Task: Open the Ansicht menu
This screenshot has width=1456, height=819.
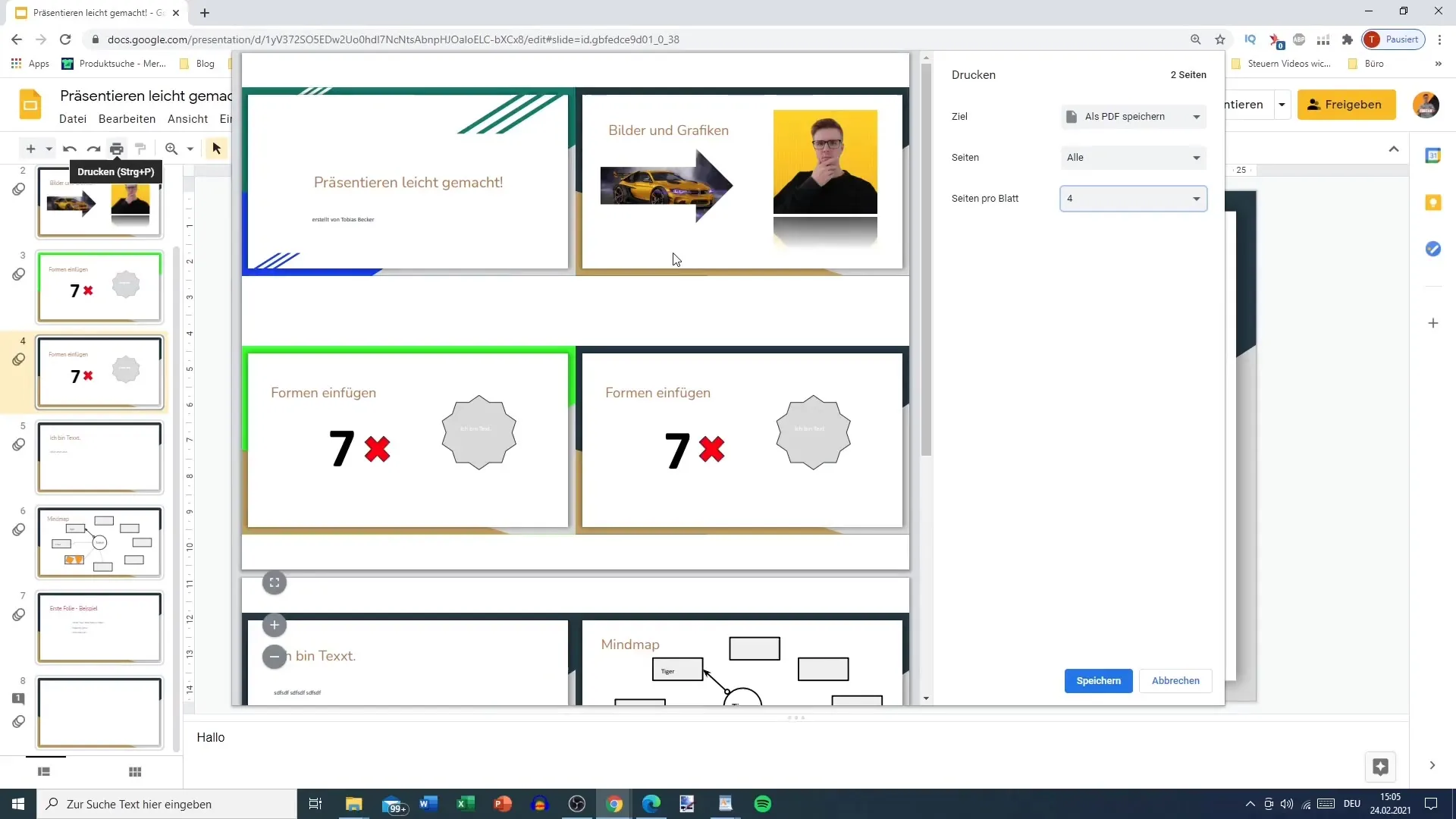Action: pyautogui.click(x=187, y=119)
